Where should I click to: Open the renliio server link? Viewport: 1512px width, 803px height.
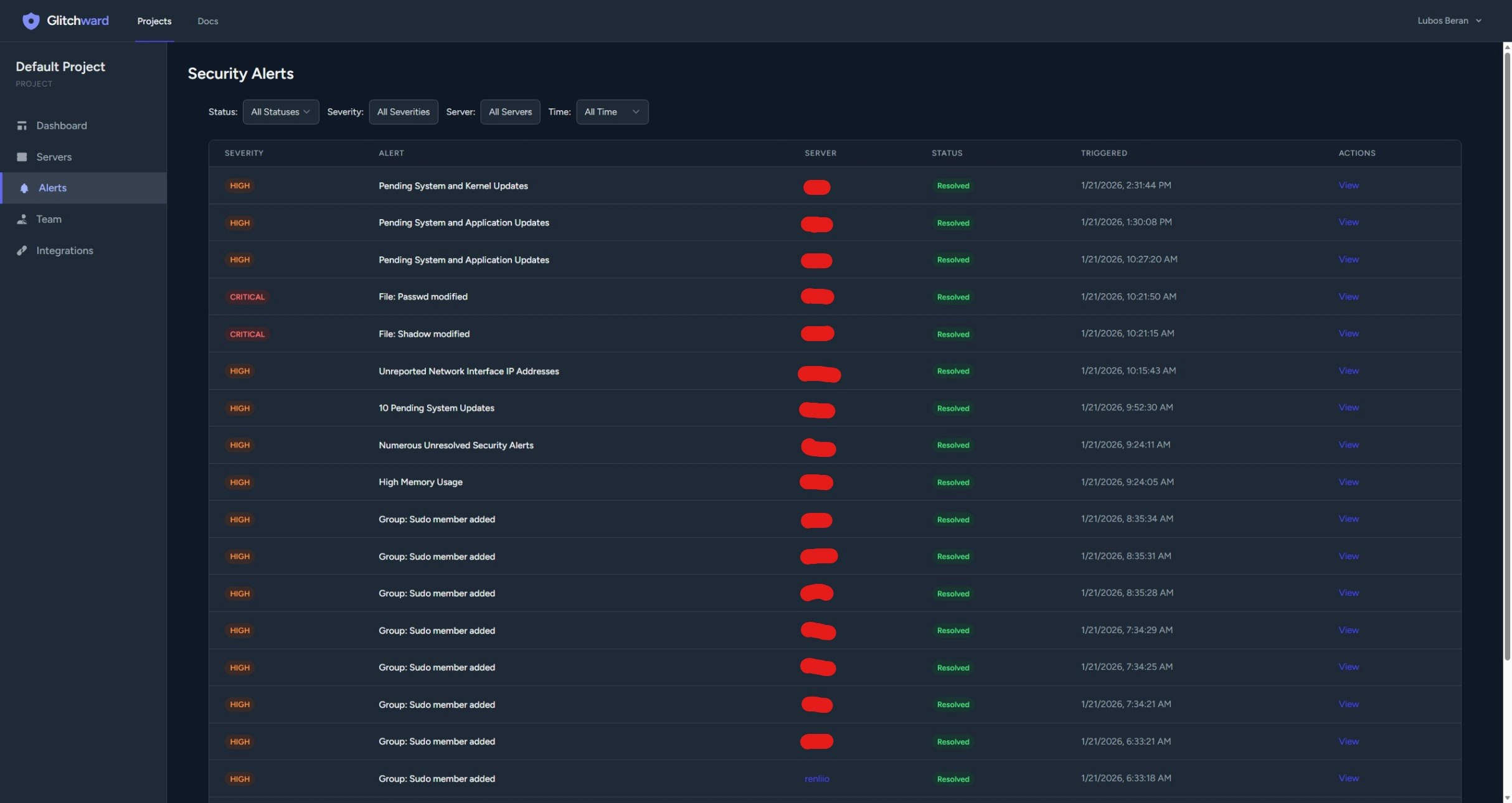click(x=816, y=779)
